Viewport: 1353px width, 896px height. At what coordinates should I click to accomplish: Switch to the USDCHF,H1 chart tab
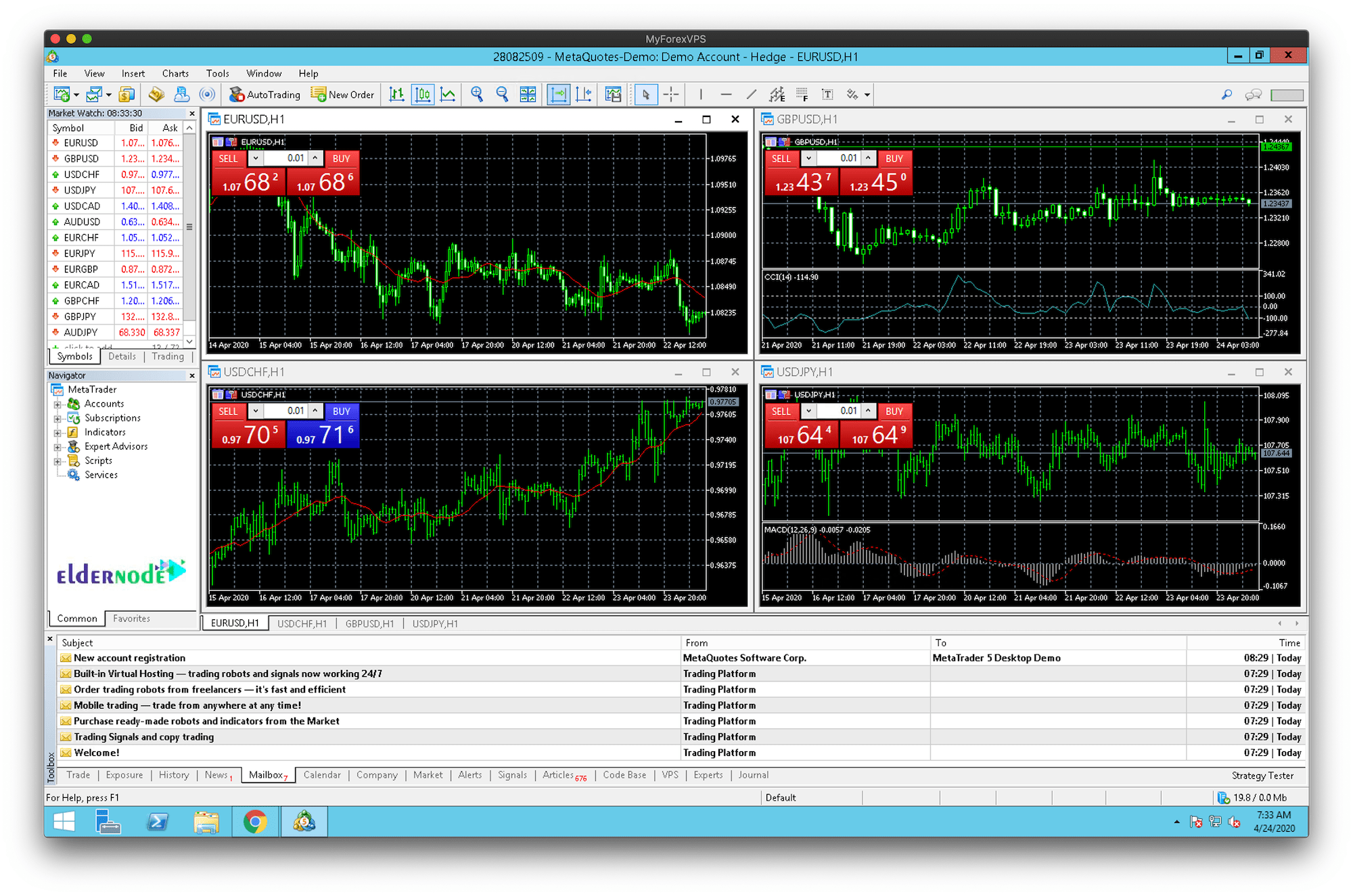click(302, 623)
